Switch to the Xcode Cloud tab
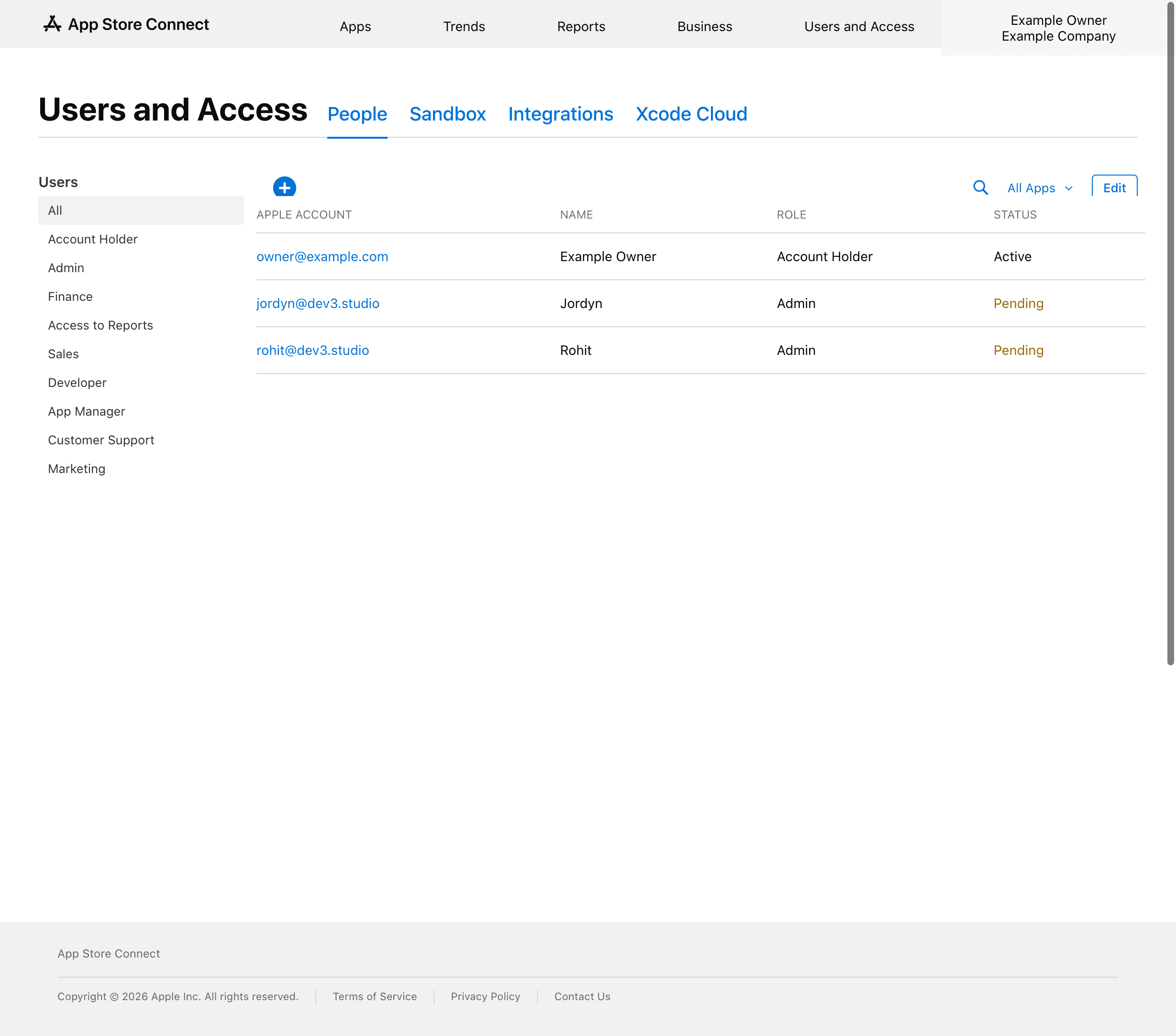 click(691, 114)
